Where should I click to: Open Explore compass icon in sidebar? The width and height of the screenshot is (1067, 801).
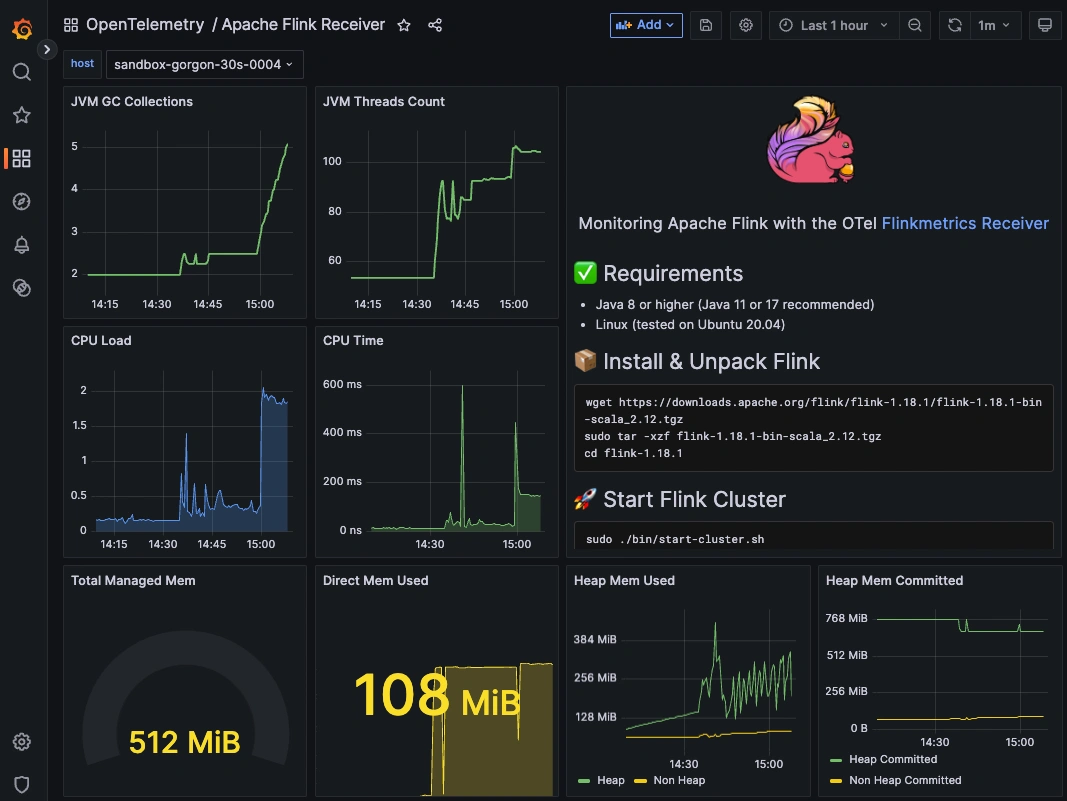[22, 201]
